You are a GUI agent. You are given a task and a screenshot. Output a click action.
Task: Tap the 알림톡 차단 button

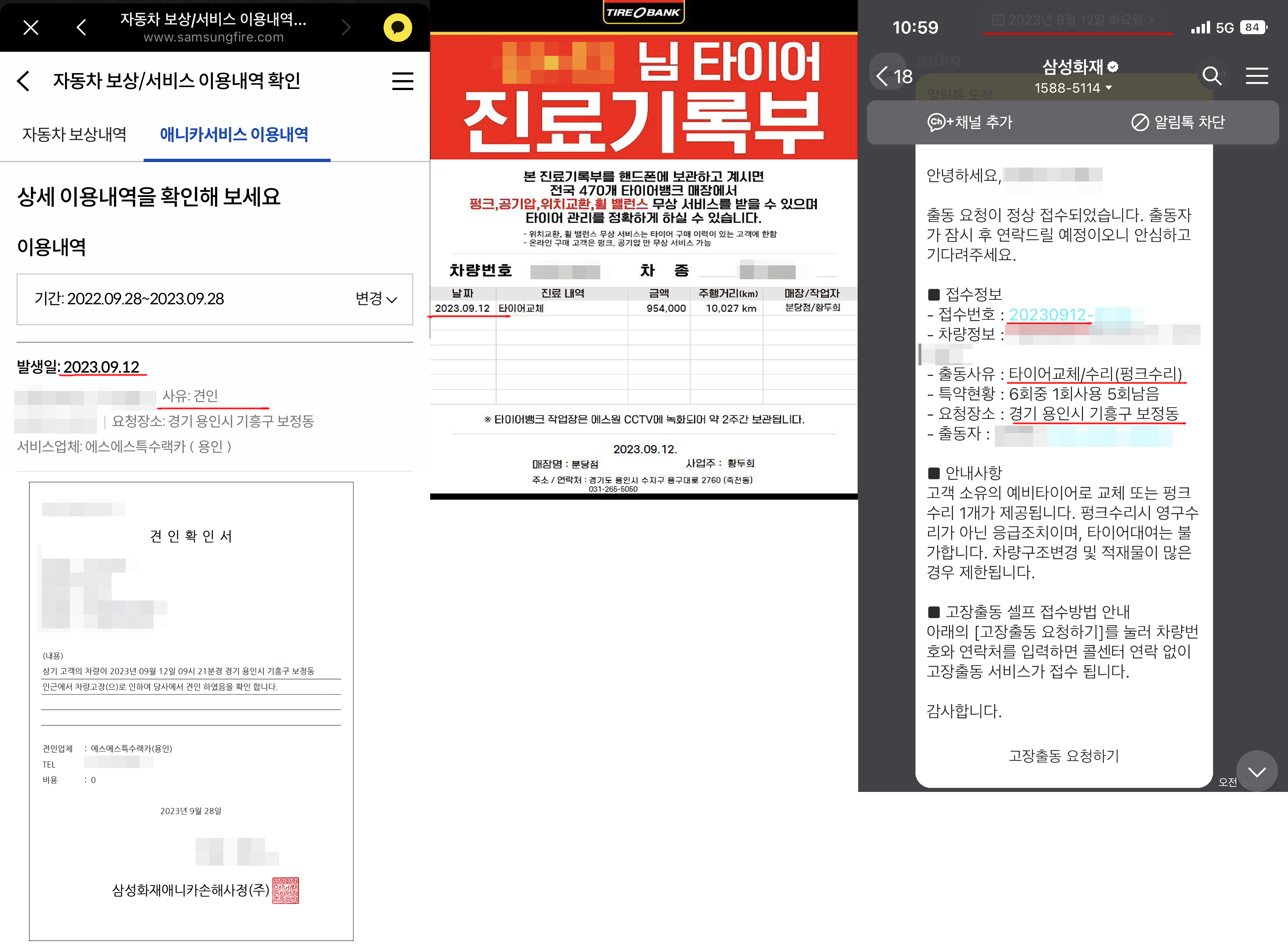click(x=1178, y=122)
